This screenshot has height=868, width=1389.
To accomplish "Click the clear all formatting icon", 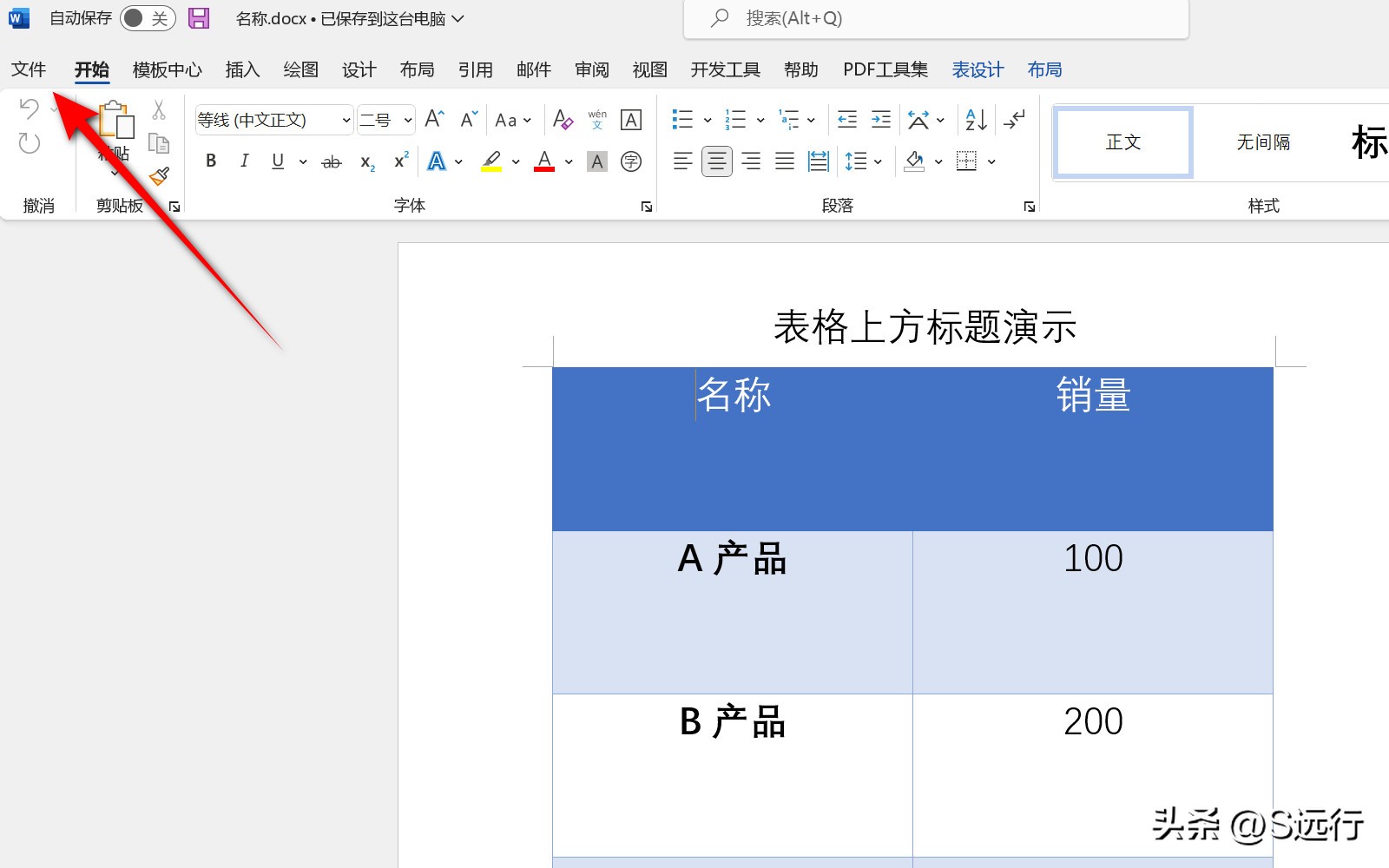I will click(563, 119).
